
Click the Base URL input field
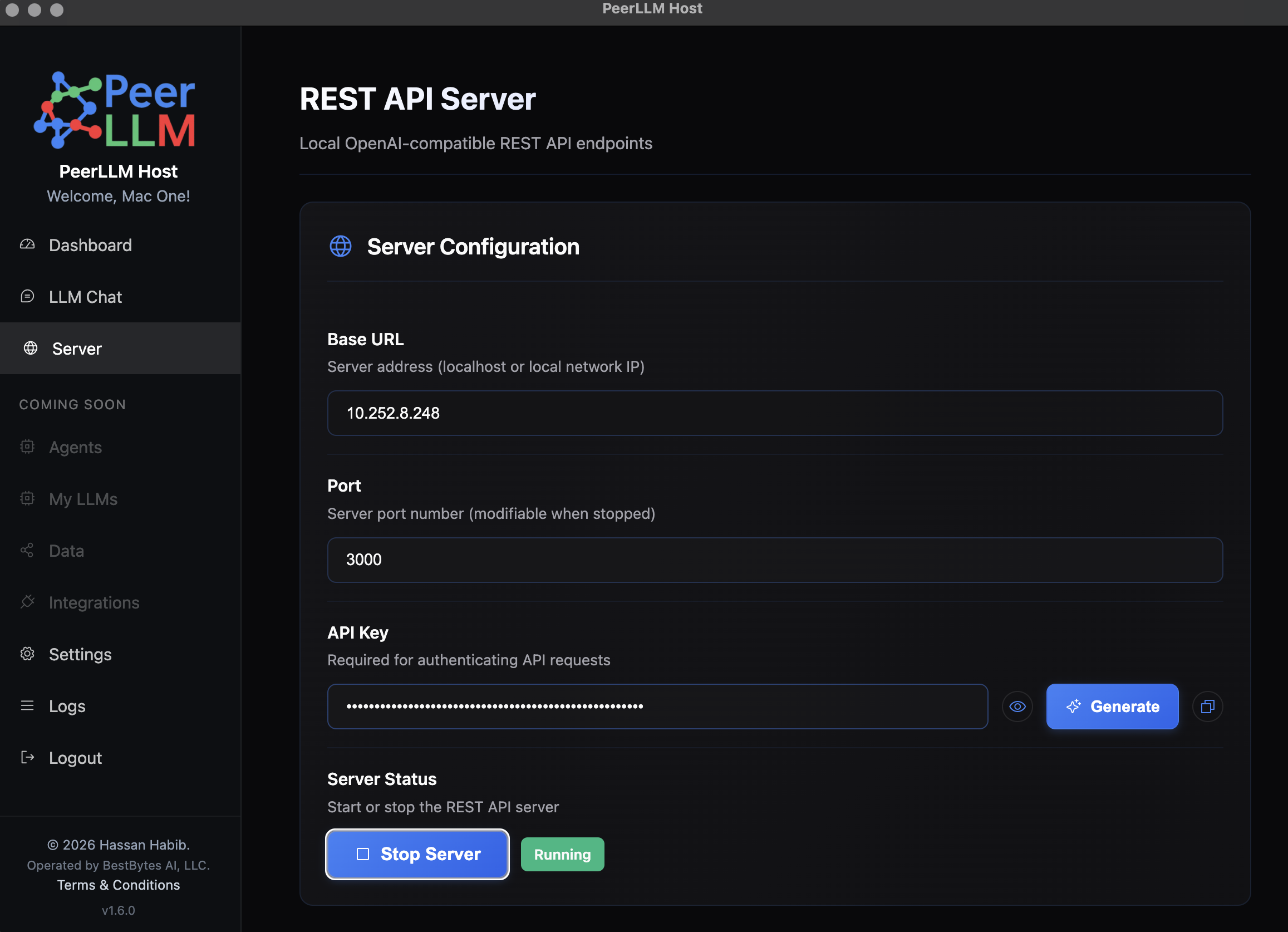point(775,413)
